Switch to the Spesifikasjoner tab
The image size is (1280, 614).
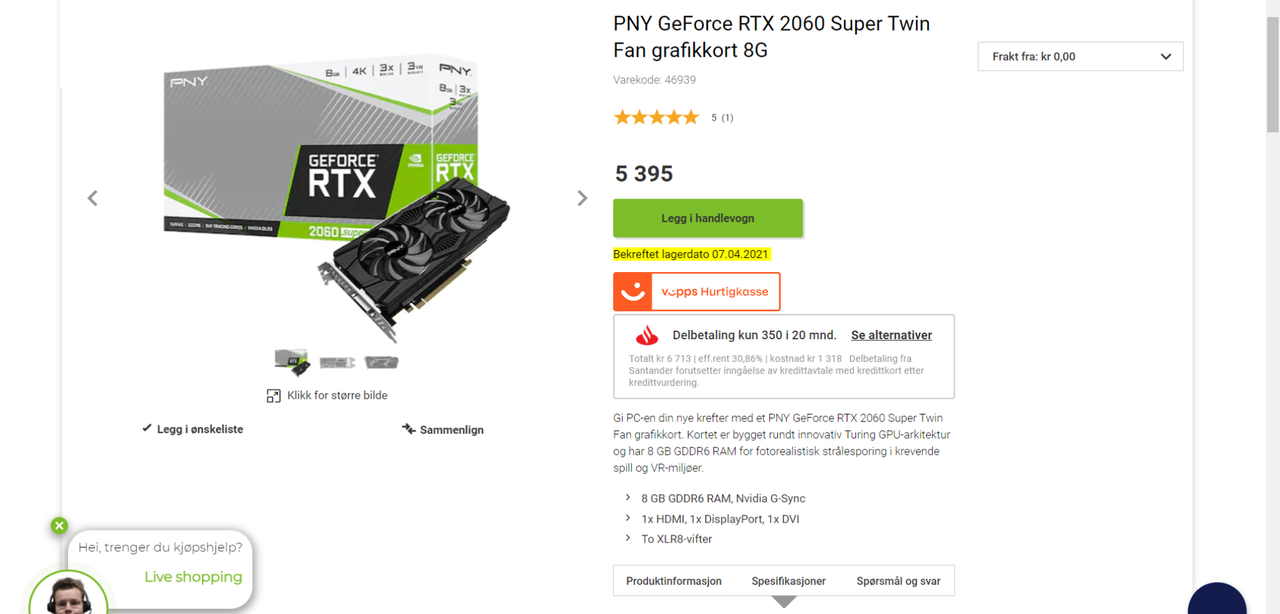(789, 580)
